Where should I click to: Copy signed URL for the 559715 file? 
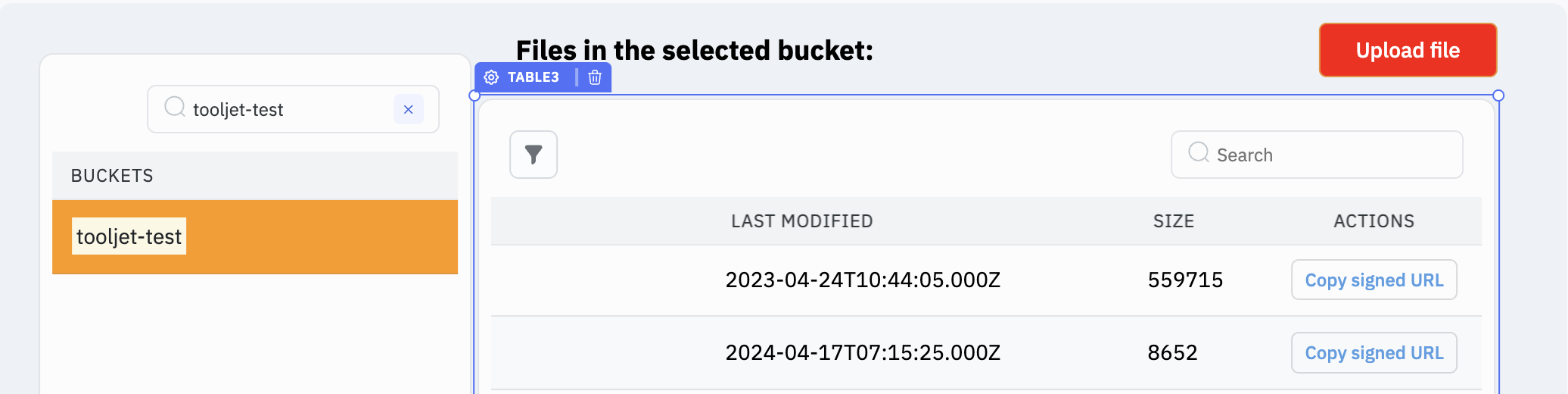[1374, 280]
